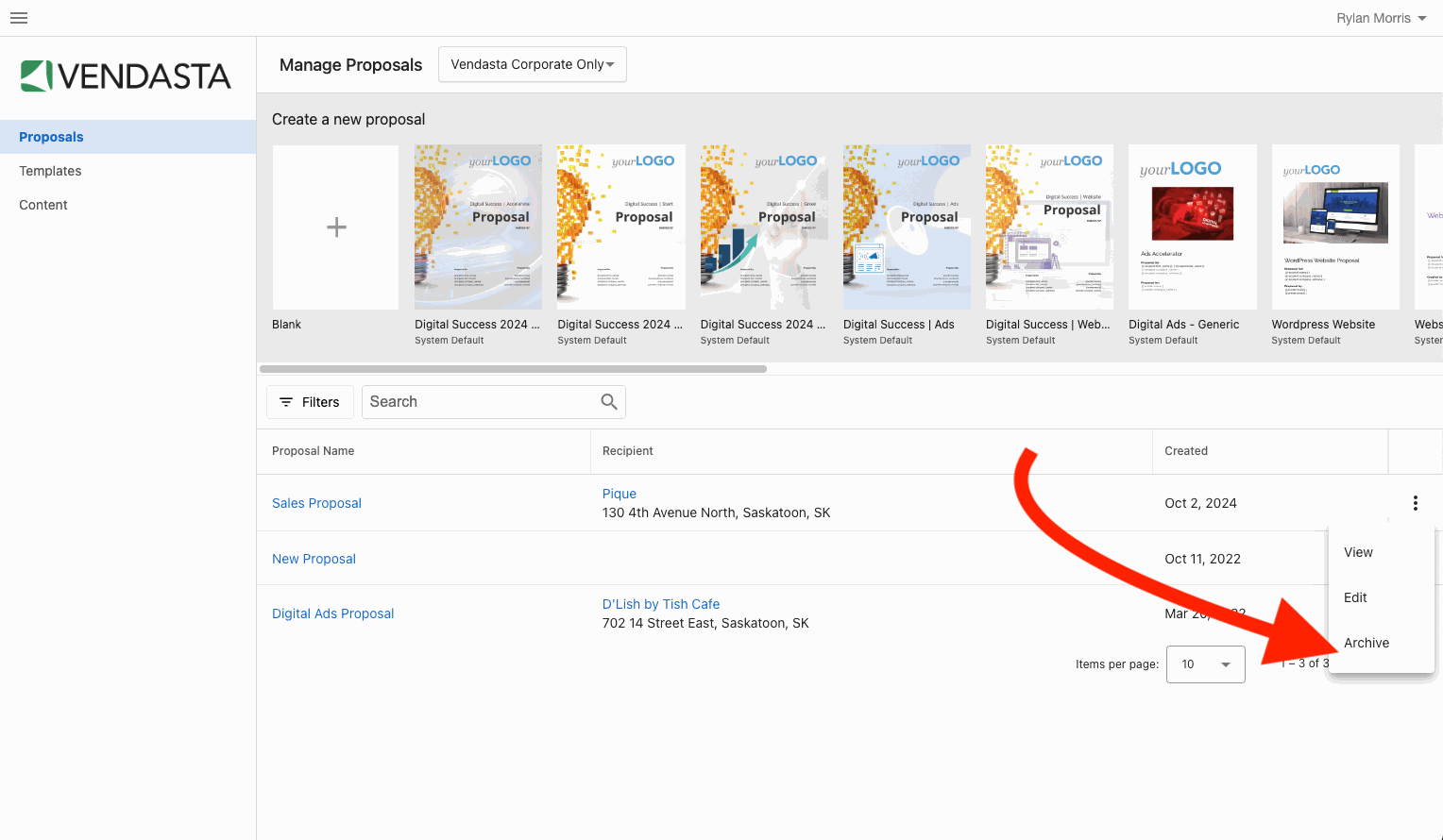The height and width of the screenshot is (840, 1443).
Task: Click 702 14 Street East address text
Action: point(705,623)
